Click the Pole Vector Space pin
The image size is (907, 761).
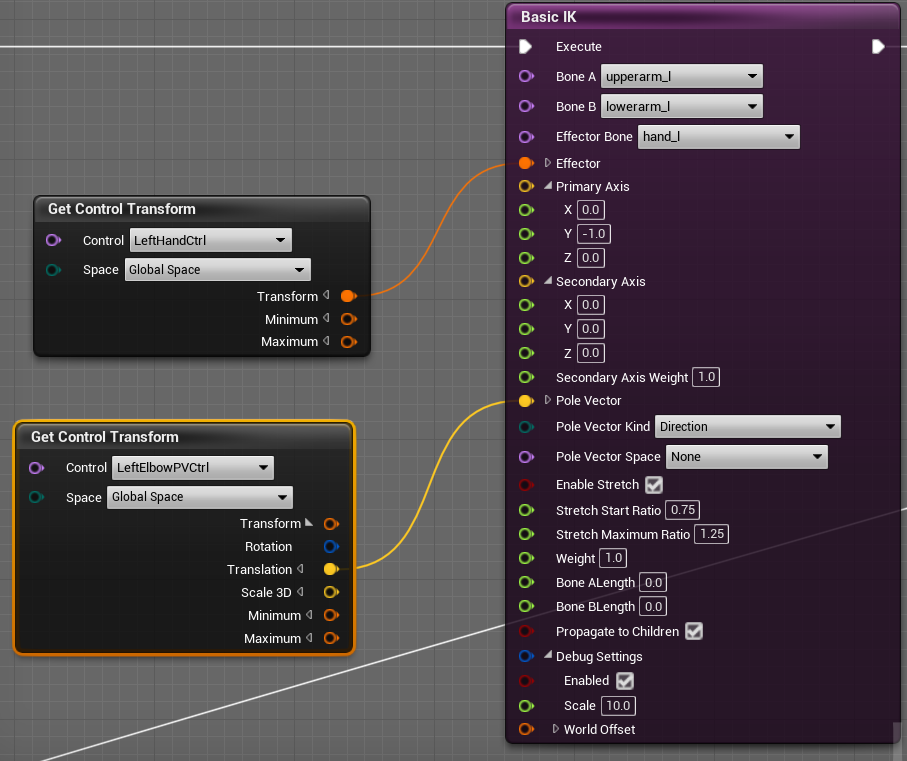pos(526,457)
